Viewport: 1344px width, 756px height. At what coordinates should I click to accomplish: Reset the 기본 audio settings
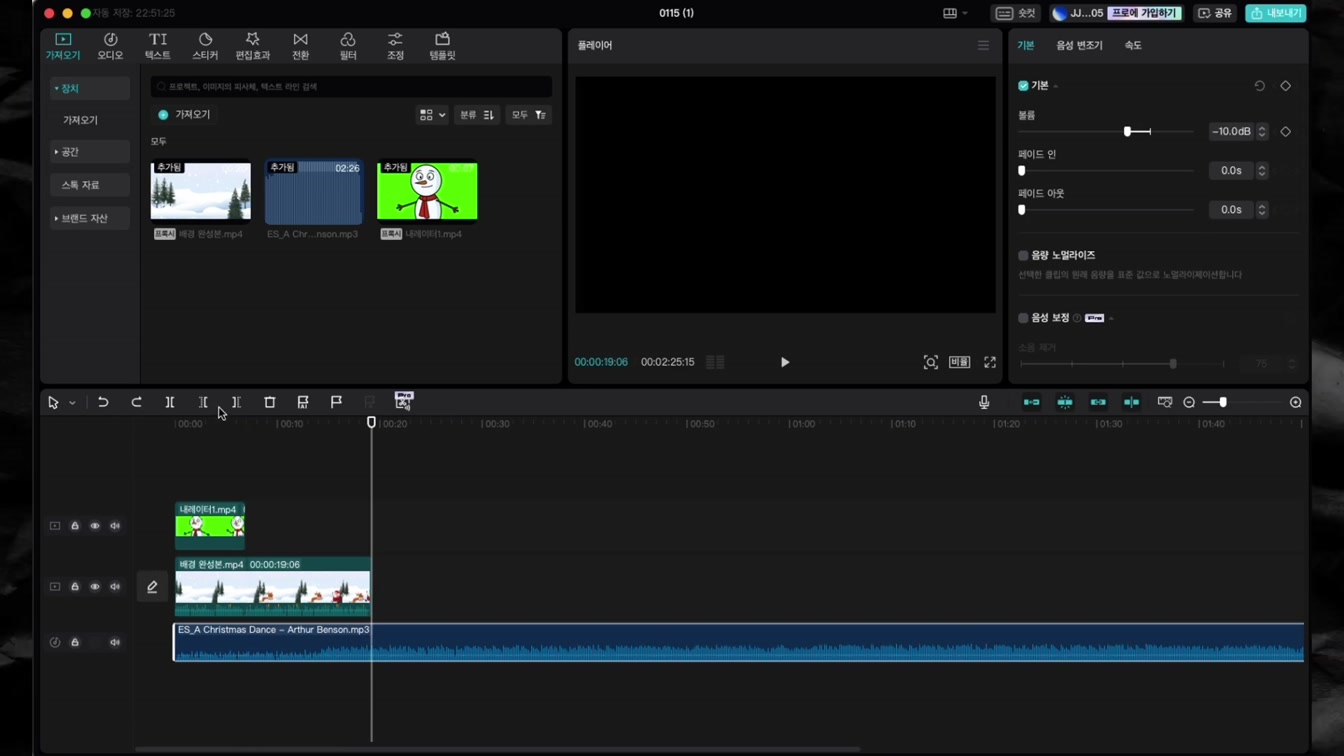click(x=1260, y=86)
